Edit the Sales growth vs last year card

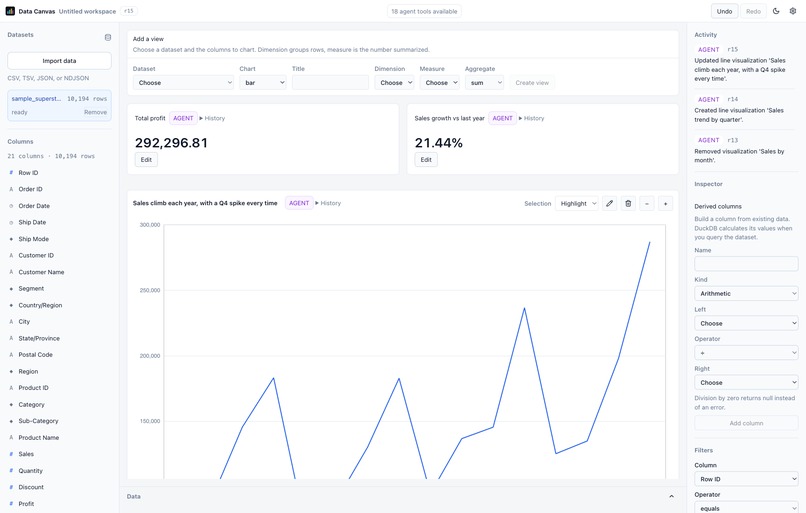pyautogui.click(x=426, y=160)
